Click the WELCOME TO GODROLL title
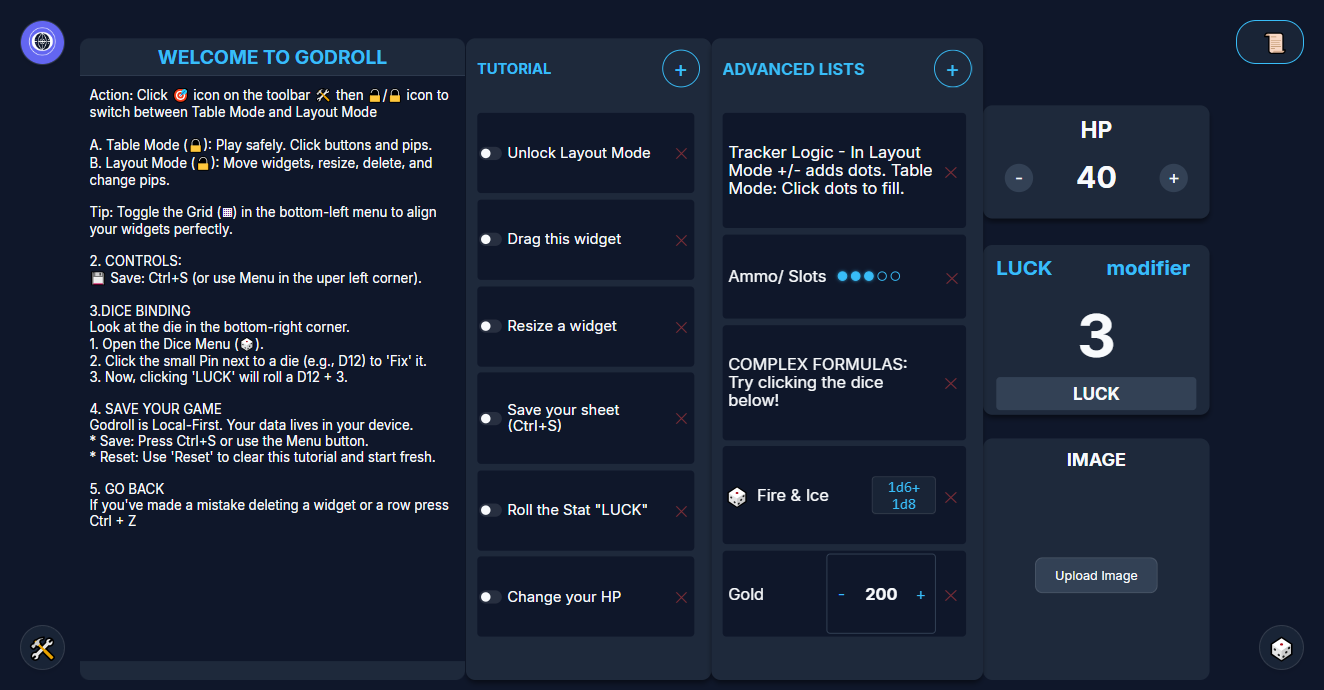 [x=272, y=57]
